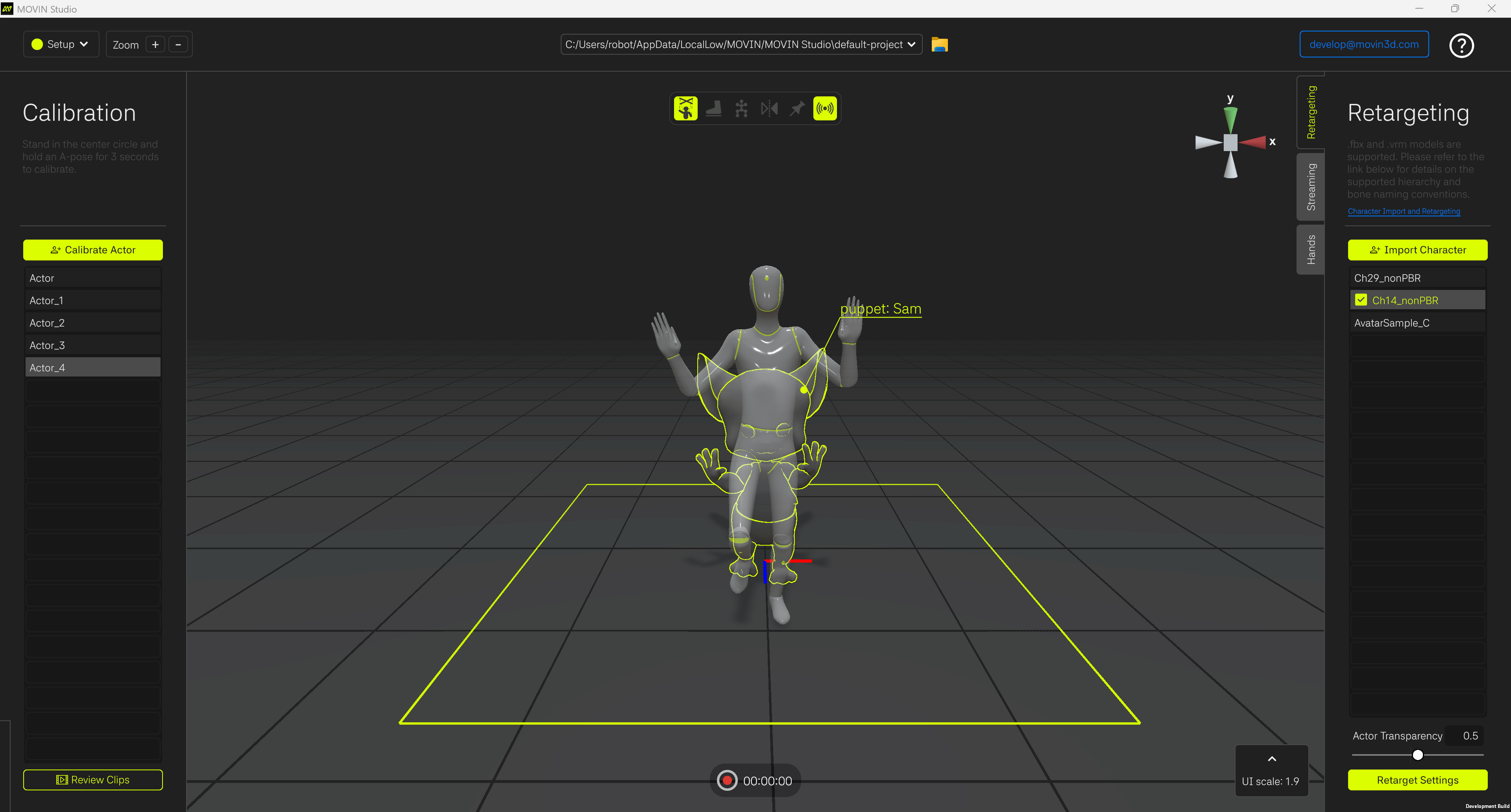The image size is (1511, 812).
Task: Select Actor_2 in the actor list
Action: click(x=93, y=323)
